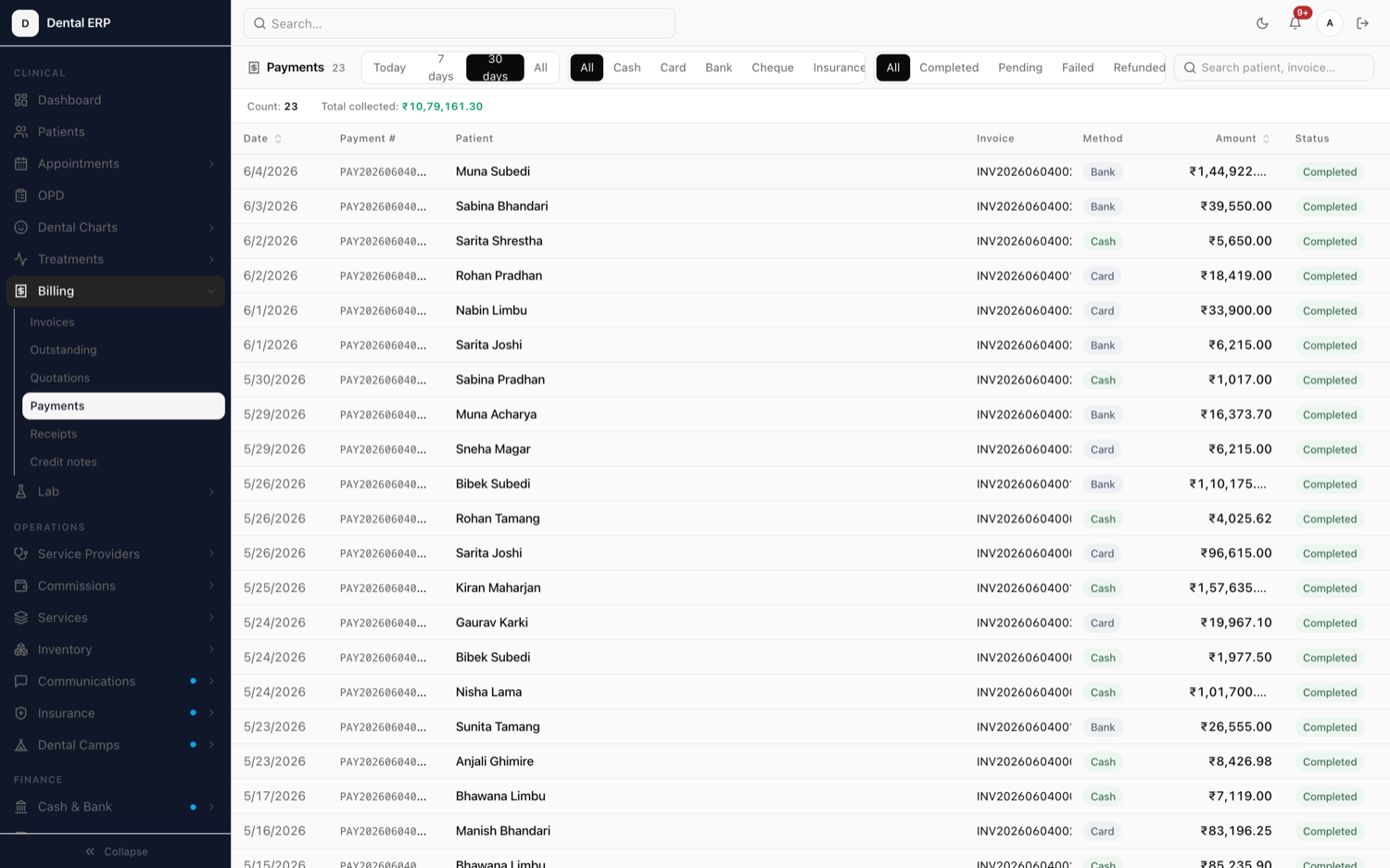Click the OPD clipboard icon
The image size is (1390, 868).
[21, 195]
